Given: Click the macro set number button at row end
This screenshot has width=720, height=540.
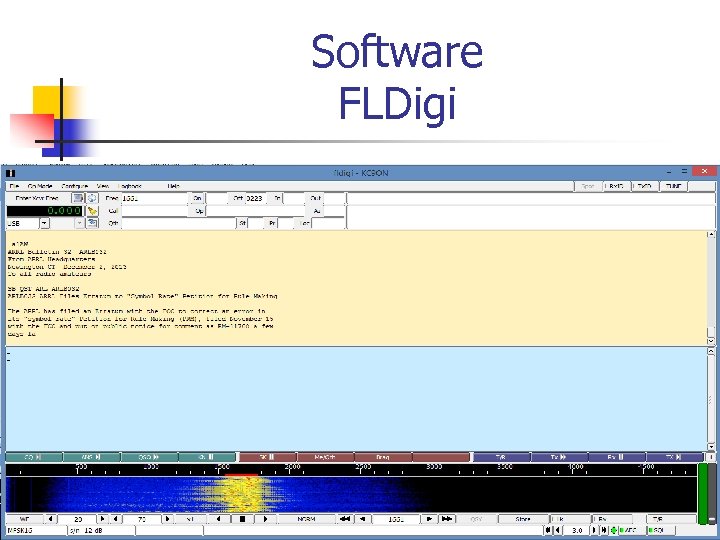Looking at the screenshot, I should click(x=710, y=457).
